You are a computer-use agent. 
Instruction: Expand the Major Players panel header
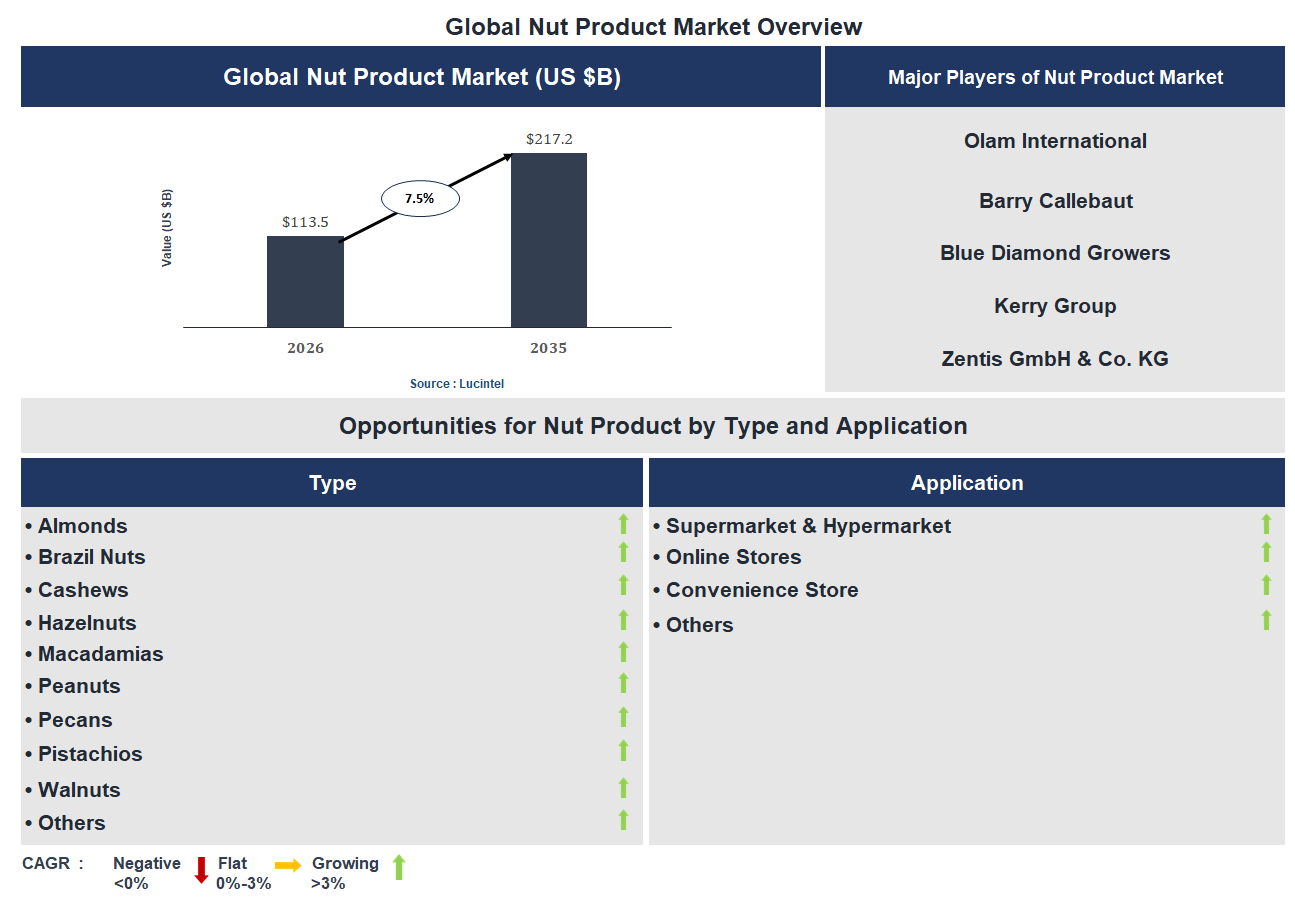tap(1054, 77)
